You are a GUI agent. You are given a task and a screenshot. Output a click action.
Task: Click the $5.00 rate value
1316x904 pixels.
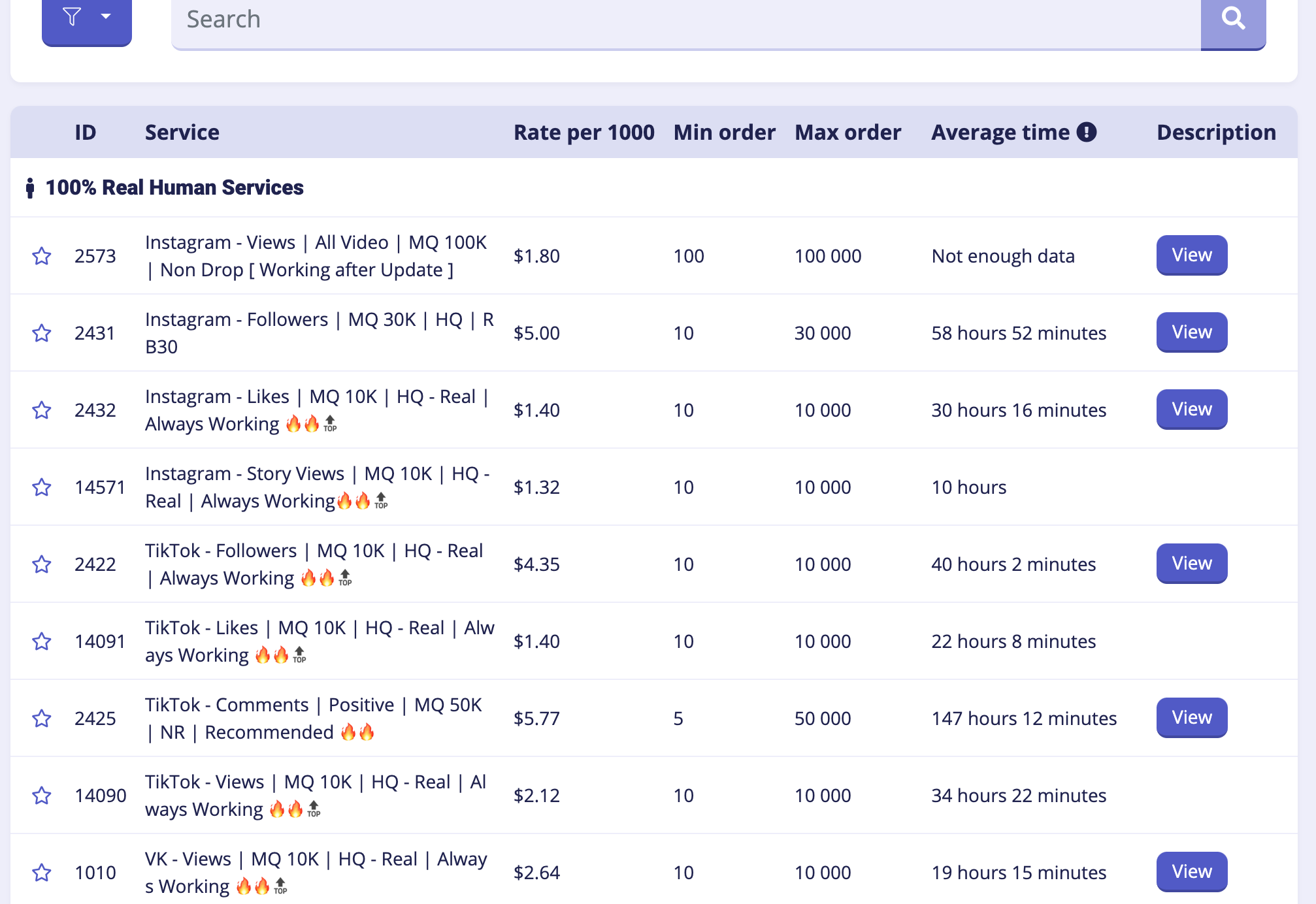[x=536, y=333]
